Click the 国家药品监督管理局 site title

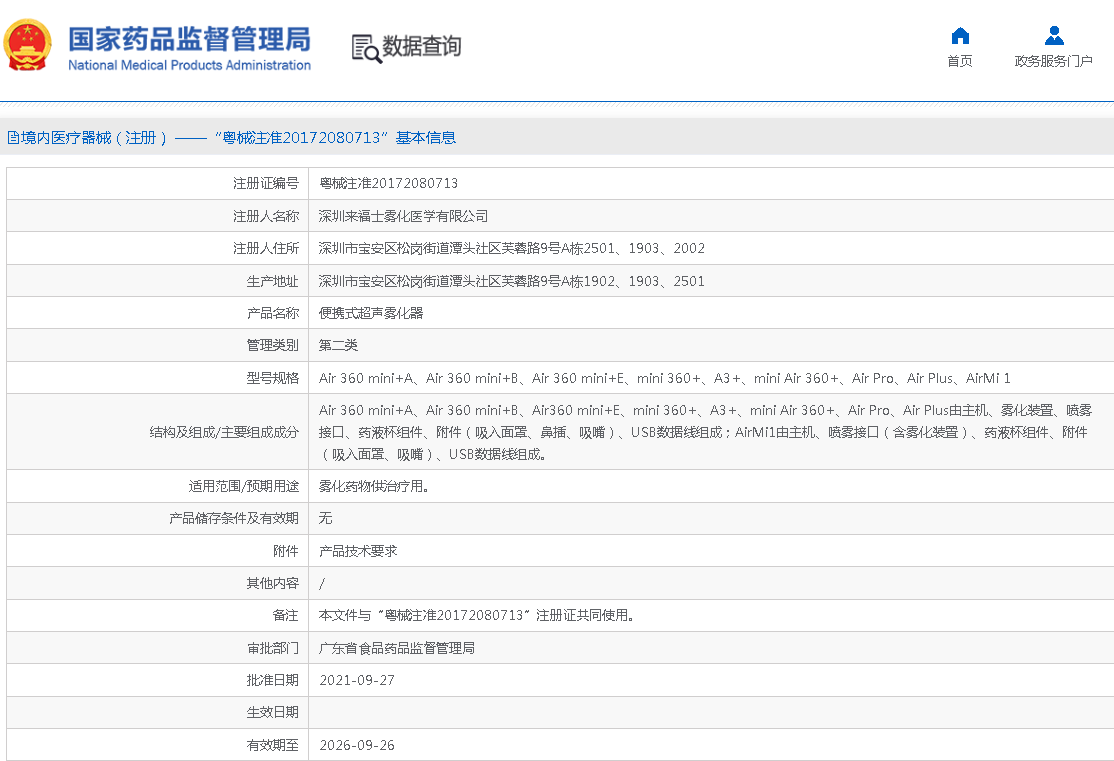189,40
